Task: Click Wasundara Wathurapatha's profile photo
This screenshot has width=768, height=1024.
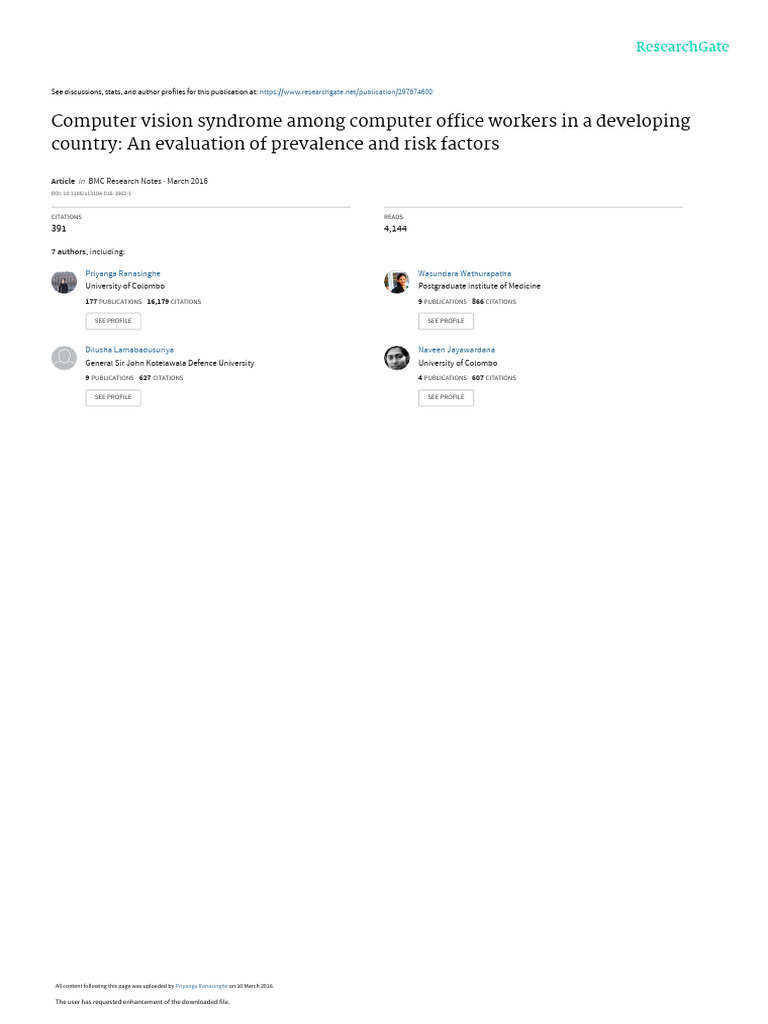Action: [x=397, y=282]
